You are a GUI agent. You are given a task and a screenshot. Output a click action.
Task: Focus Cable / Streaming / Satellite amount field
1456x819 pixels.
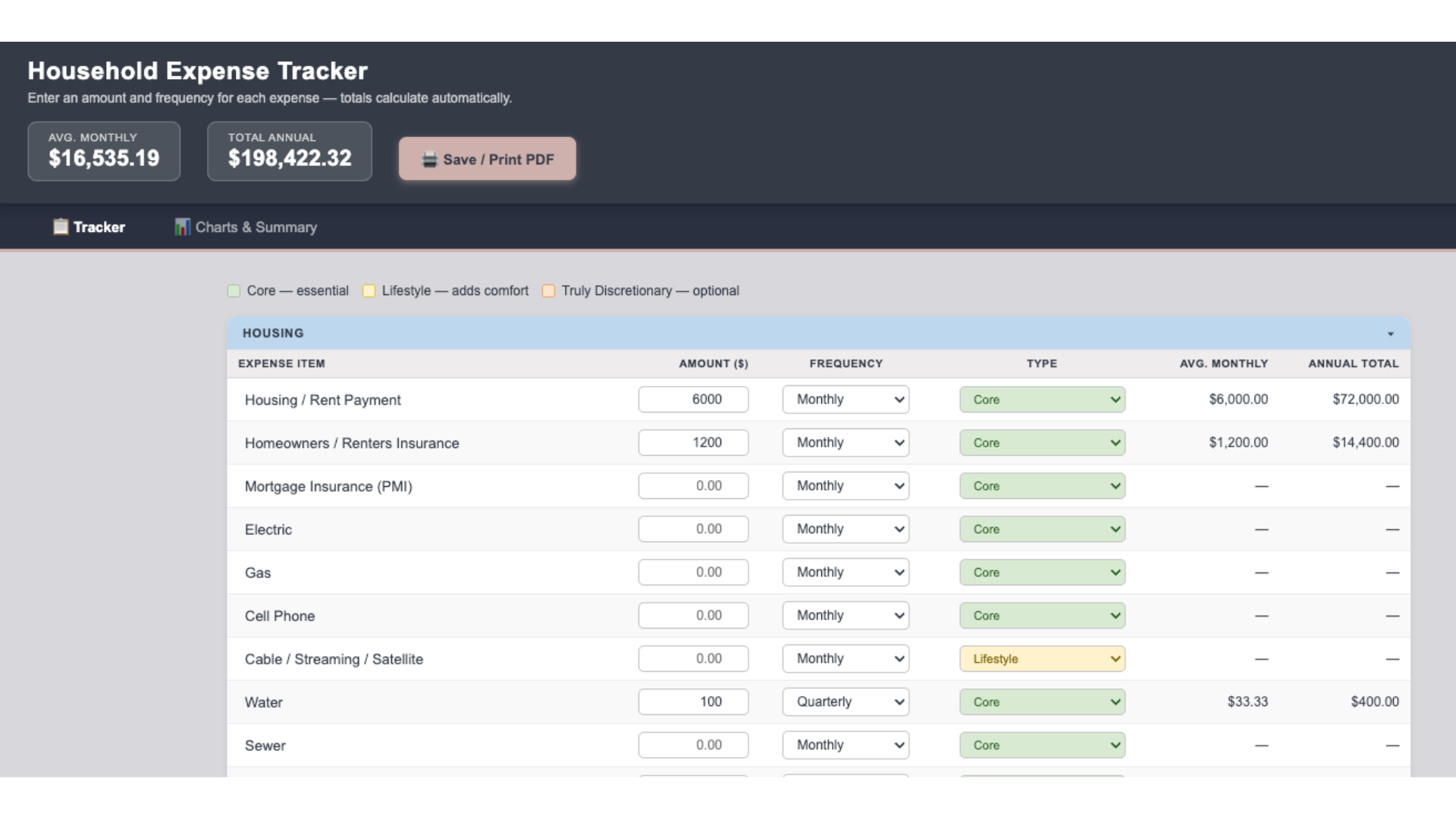click(x=693, y=659)
